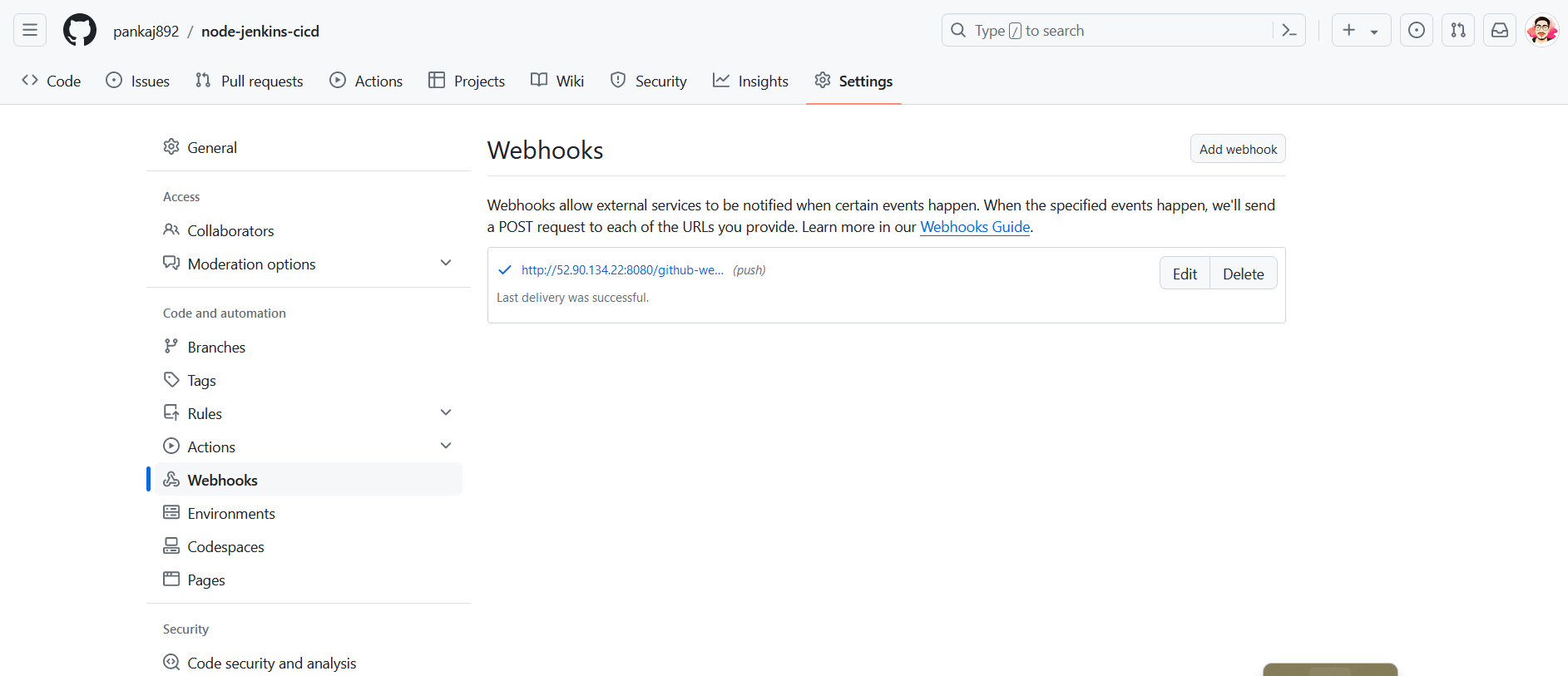Switch to the Code tab
This screenshot has width=1568, height=676.
[x=52, y=81]
